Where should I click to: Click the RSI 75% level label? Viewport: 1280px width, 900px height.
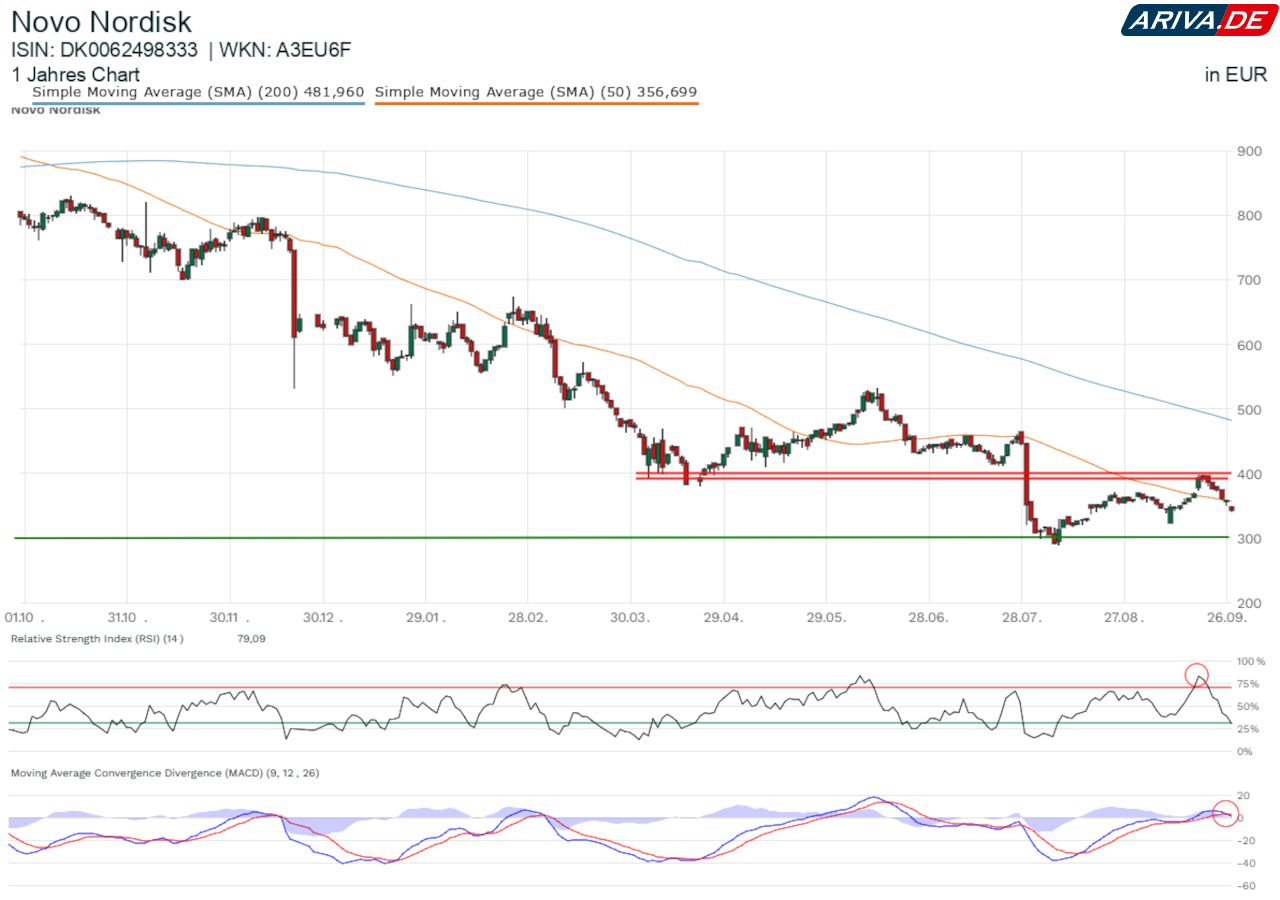click(1247, 684)
